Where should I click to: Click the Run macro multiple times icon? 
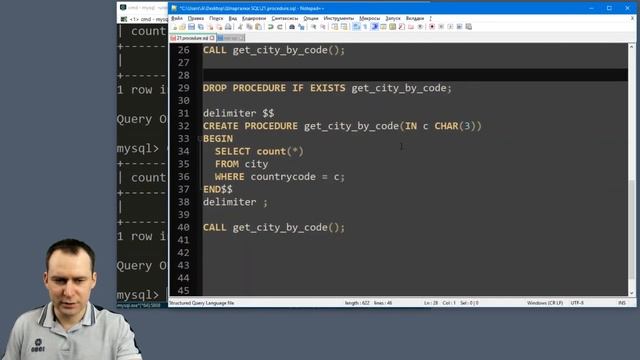coord(459,27)
